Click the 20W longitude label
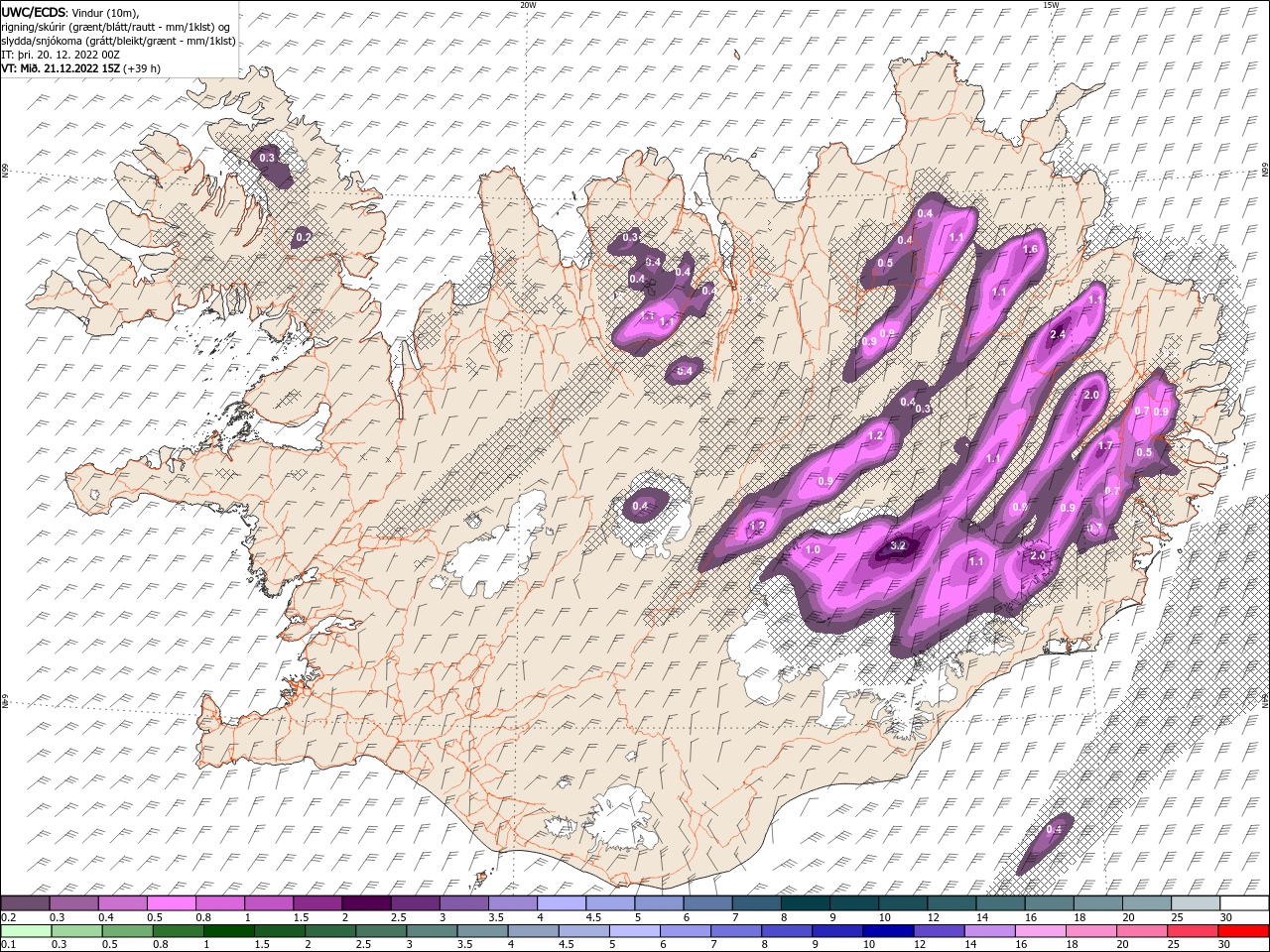 tap(529, 5)
